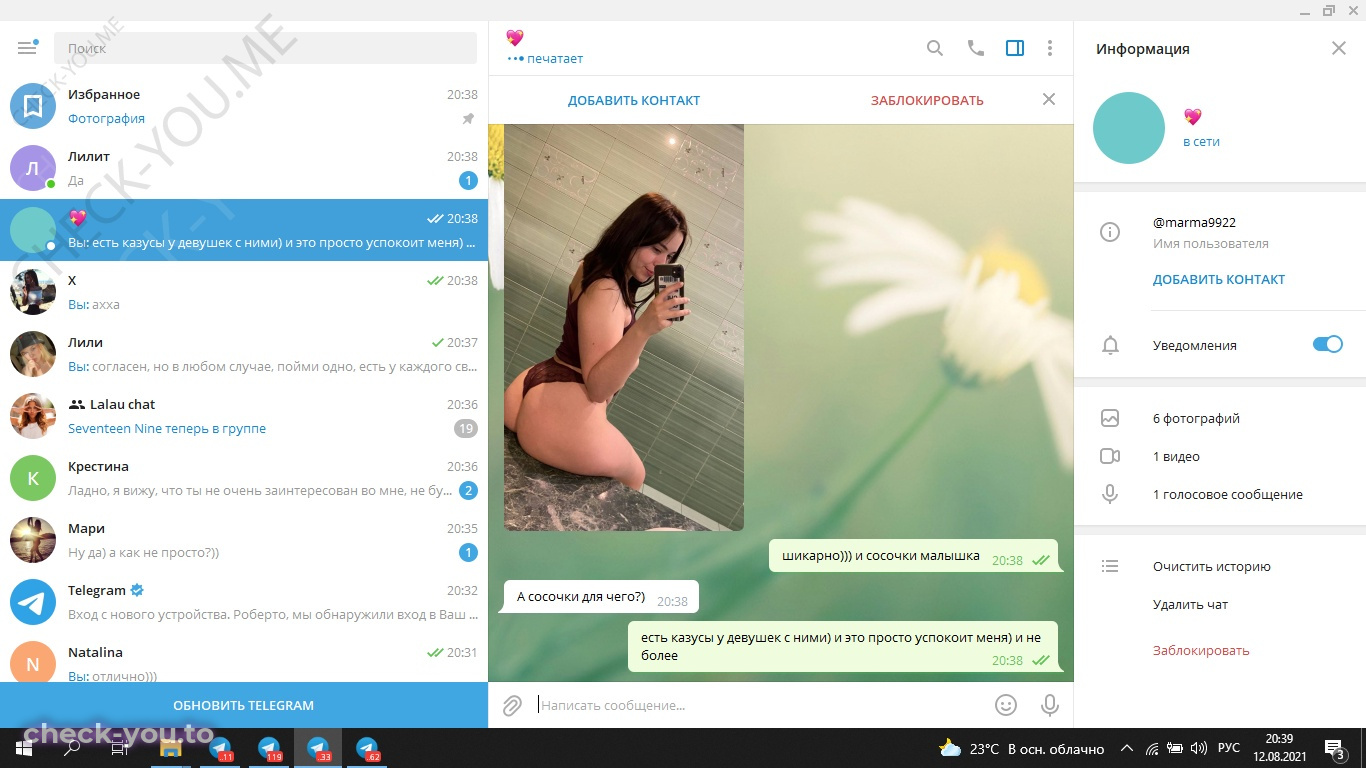Open the volume tray icon
The image size is (1366, 768).
click(1197, 748)
